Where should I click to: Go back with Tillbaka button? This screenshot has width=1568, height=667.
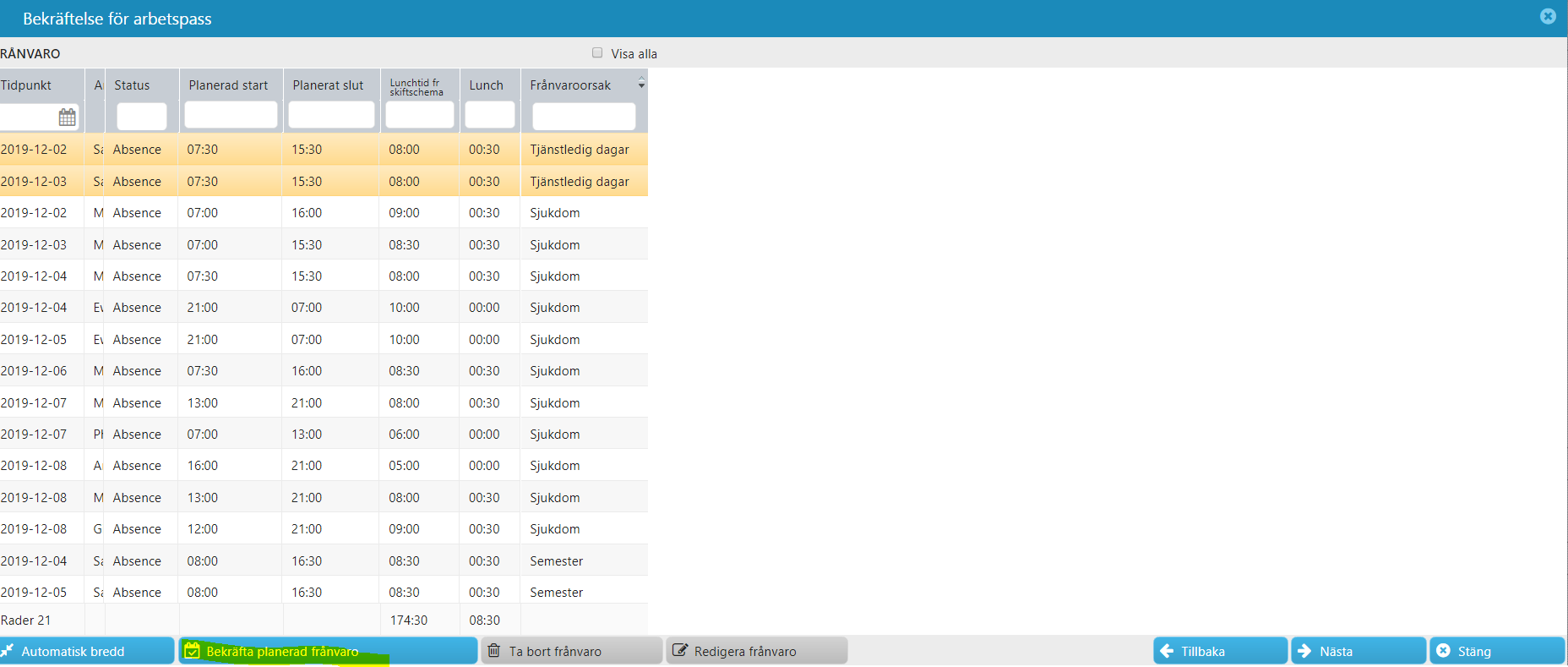pyautogui.click(x=1221, y=651)
